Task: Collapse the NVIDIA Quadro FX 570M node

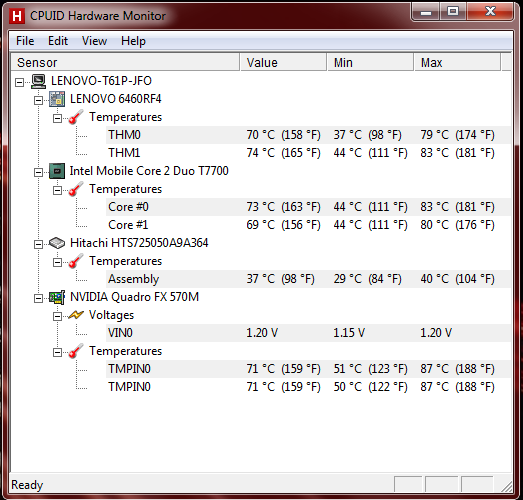Action: [38, 299]
